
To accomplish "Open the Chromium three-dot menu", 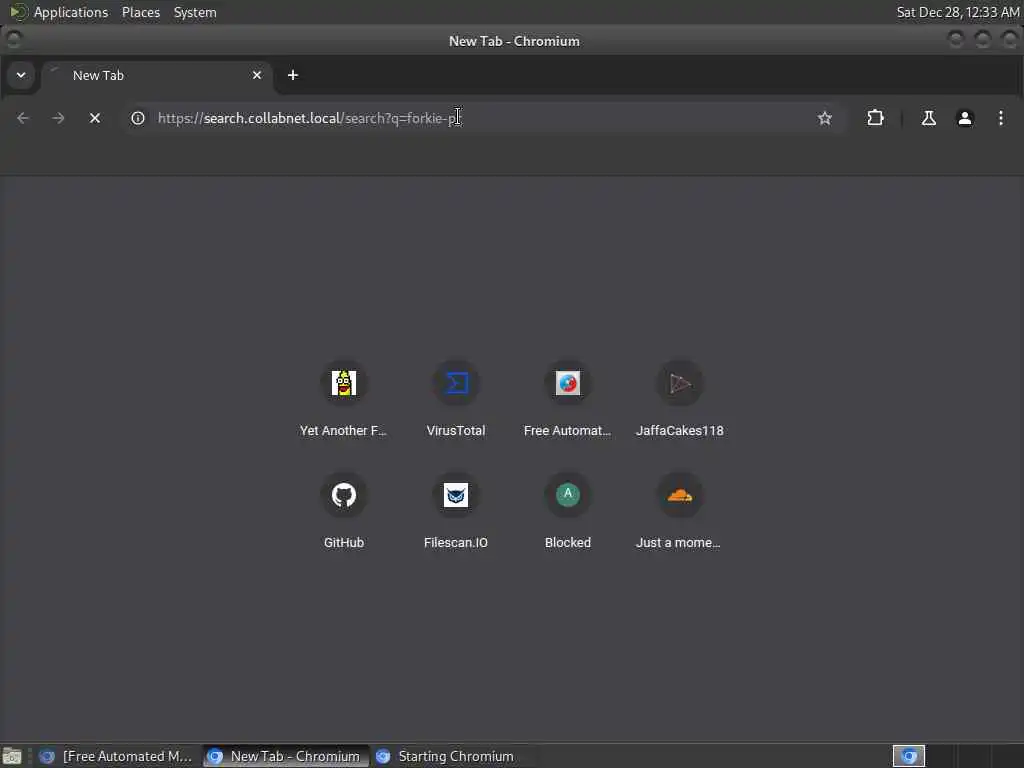I will pyautogui.click(x=1000, y=118).
